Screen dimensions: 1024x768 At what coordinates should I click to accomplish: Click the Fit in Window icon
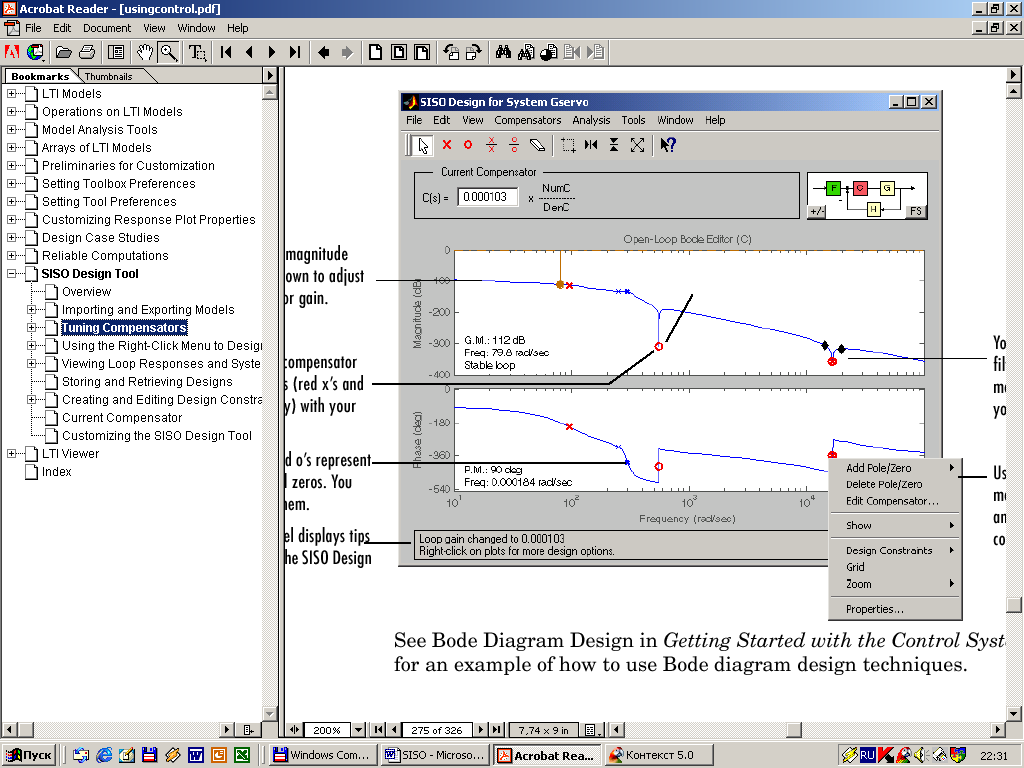(398, 52)
